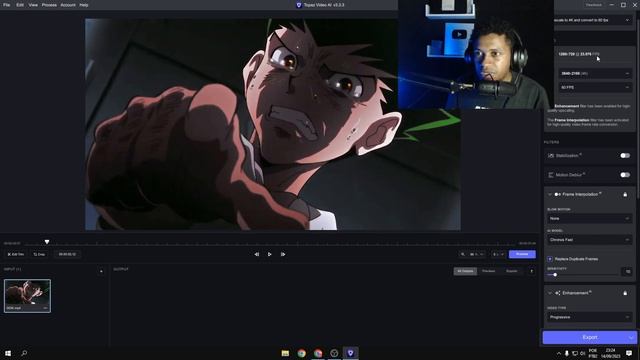Click the step forward frame button
640x360 pixels.
coord(283,254)
